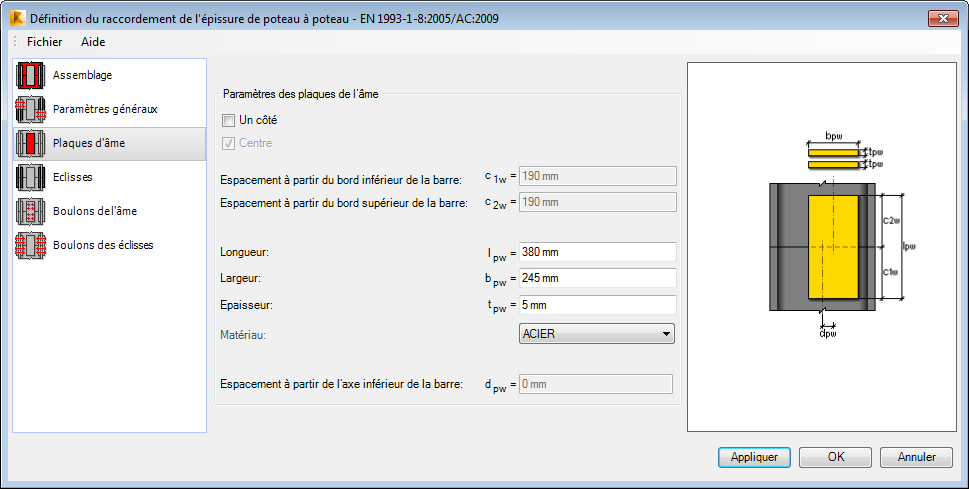969x489 pixels.
Task: Open the Paramètres généraux section icon
Action: pyautogui.click(x=31, y=109)
